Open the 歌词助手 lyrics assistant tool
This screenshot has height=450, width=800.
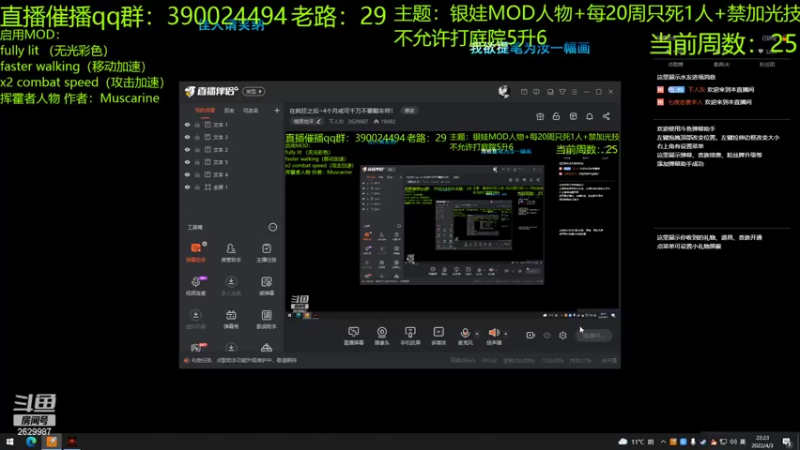[266, 319]
